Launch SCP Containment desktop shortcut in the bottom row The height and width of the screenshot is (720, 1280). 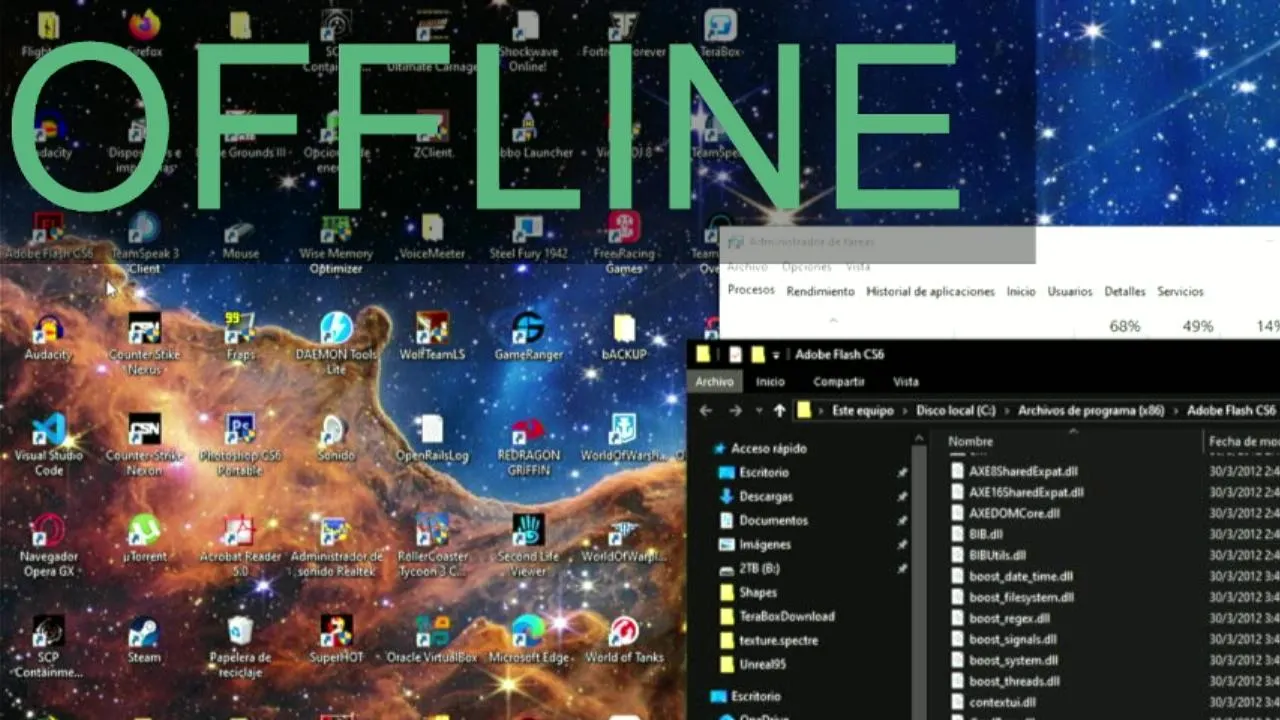tap(48, 646)
